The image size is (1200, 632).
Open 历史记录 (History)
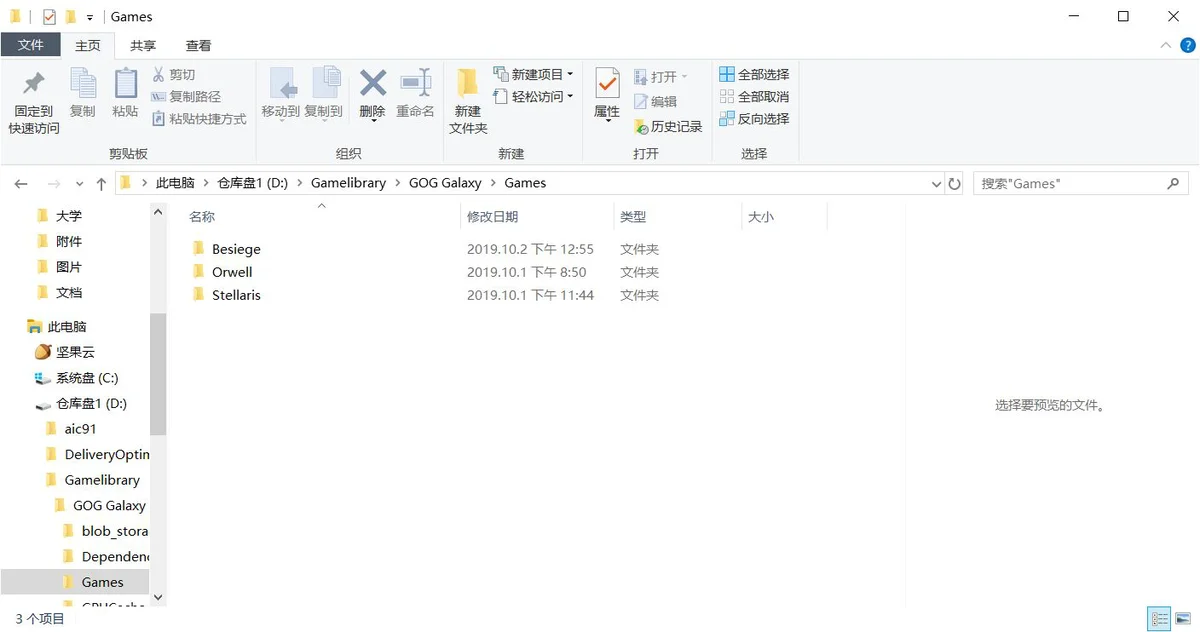click(x=668, y=127)
